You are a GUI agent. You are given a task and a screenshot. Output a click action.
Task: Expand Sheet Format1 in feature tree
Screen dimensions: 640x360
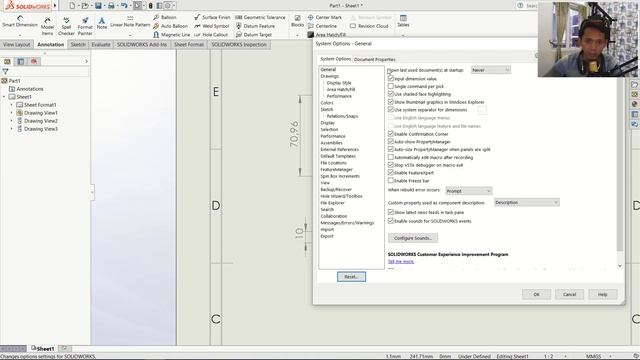point(11,105)
